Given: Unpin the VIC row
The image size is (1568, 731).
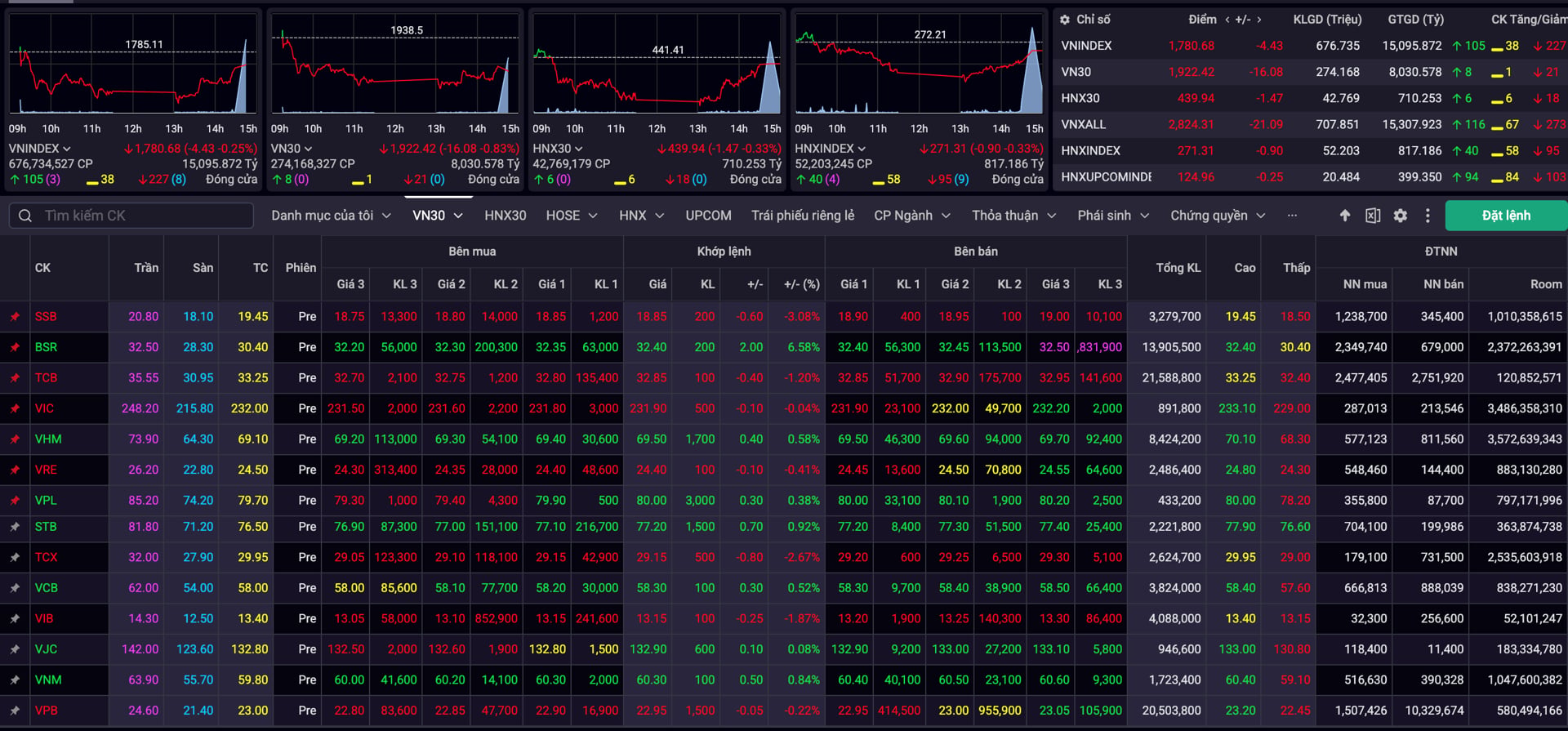Looking at the screenshot, I should click(x=15, y=408).
